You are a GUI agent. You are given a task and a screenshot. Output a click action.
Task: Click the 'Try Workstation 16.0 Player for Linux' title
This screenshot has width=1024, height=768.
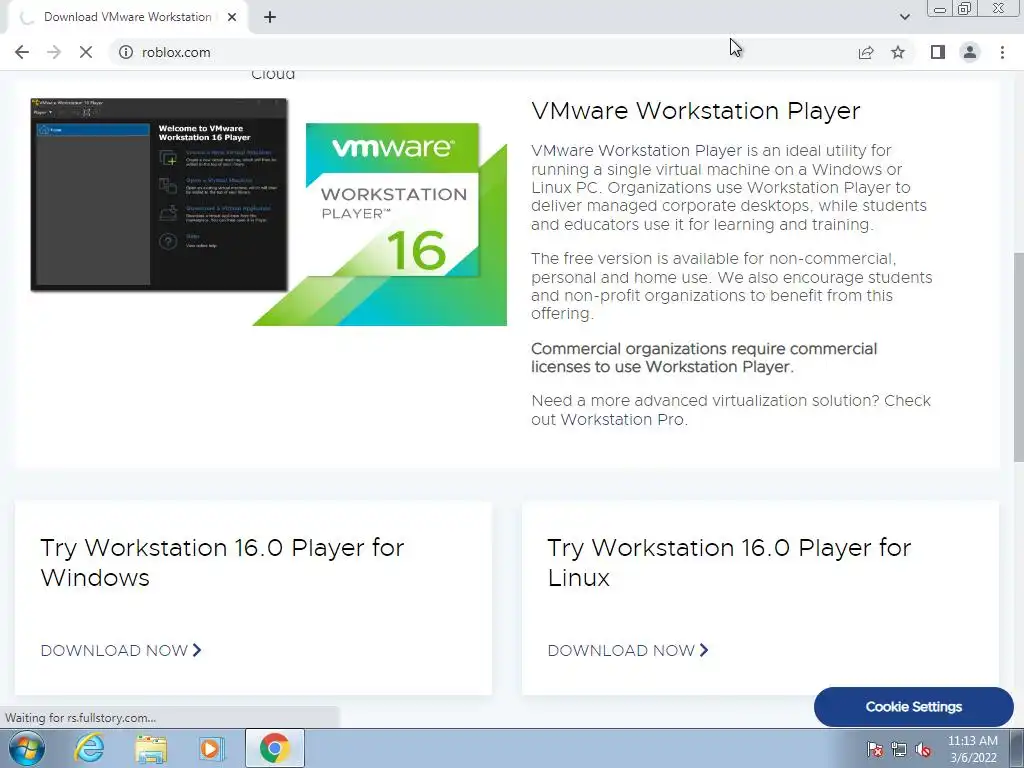(x=729, y=562)
